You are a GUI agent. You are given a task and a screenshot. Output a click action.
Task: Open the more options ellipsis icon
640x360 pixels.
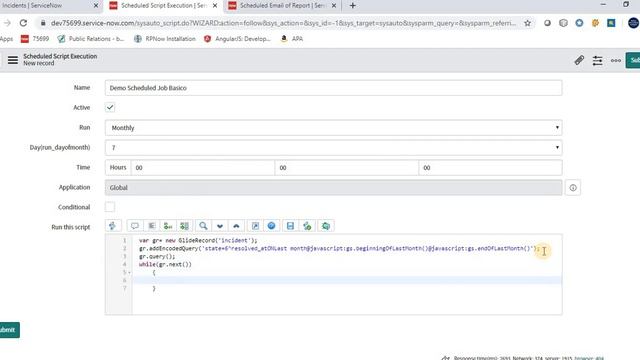pyautogui.click(x=616, y=60)
